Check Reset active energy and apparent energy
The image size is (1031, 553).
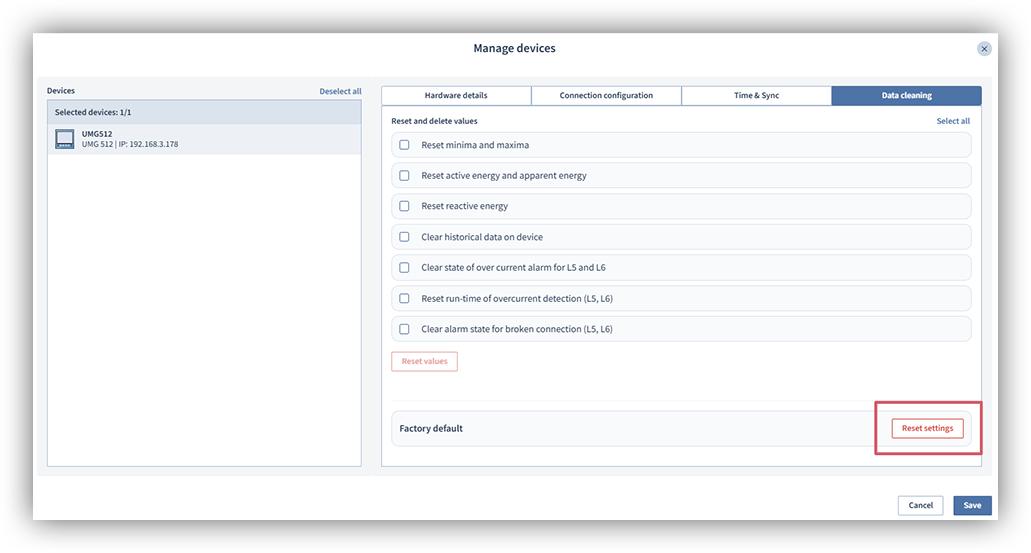click(405, 176)
